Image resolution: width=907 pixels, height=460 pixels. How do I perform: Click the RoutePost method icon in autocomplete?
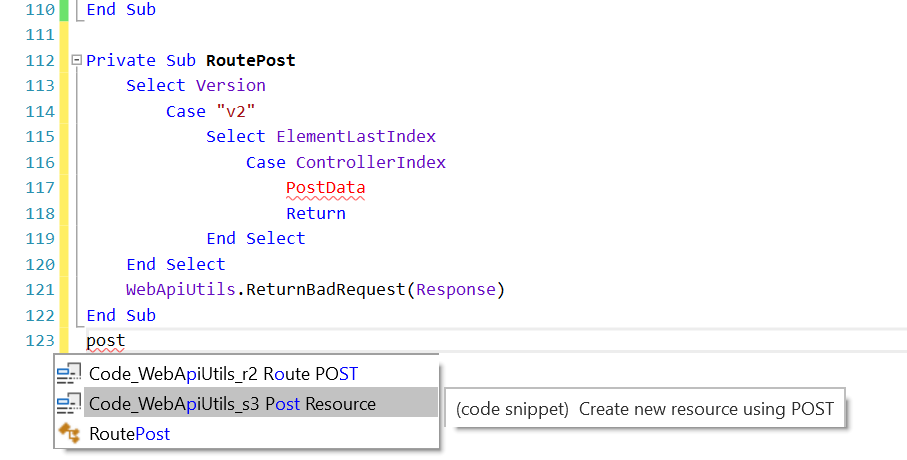point(69,434)
